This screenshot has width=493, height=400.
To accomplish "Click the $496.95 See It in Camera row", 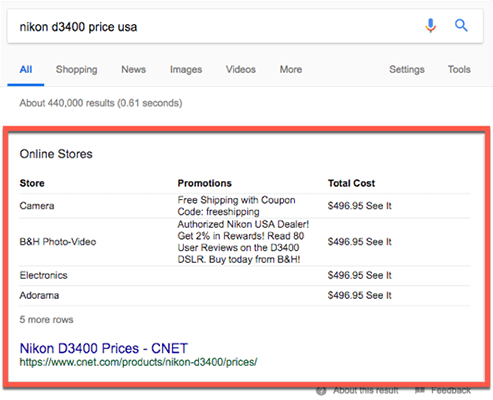I will click(359, 206).
